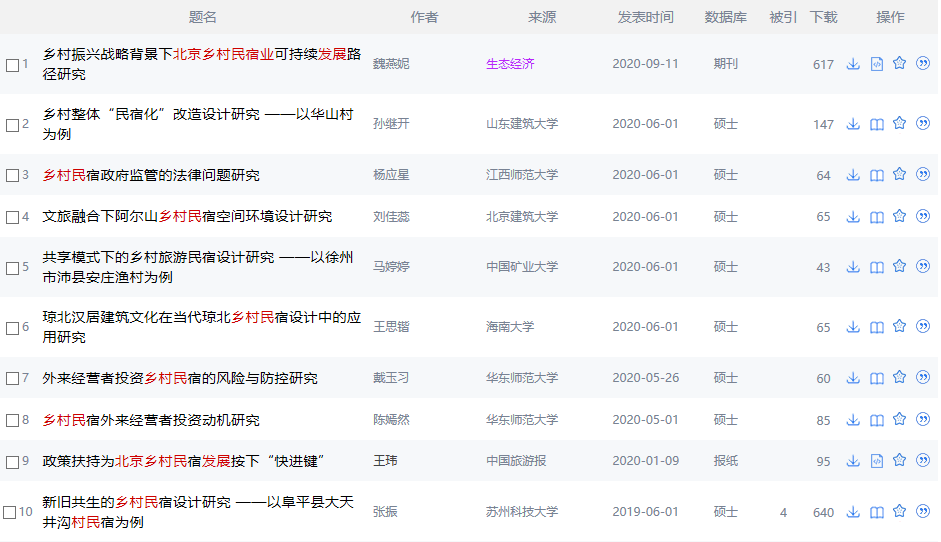This screenshot has height=542, width=941.
Task: Open 苏州科技大学 source link
Action: (522, 512)
